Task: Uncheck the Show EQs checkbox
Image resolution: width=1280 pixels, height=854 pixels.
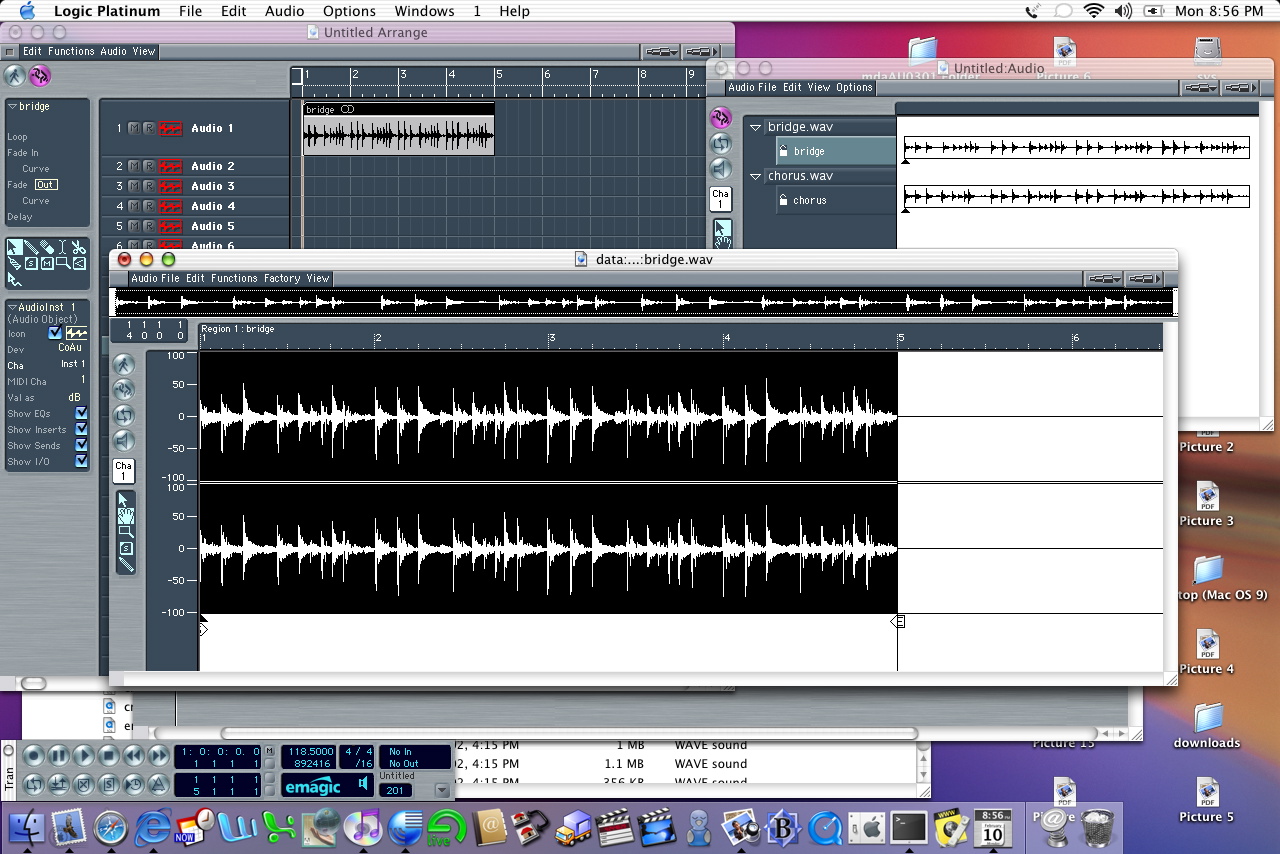Action: pos(81,413)
